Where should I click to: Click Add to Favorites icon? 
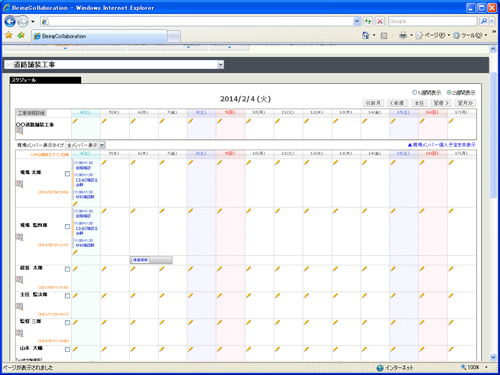(21, 35)
